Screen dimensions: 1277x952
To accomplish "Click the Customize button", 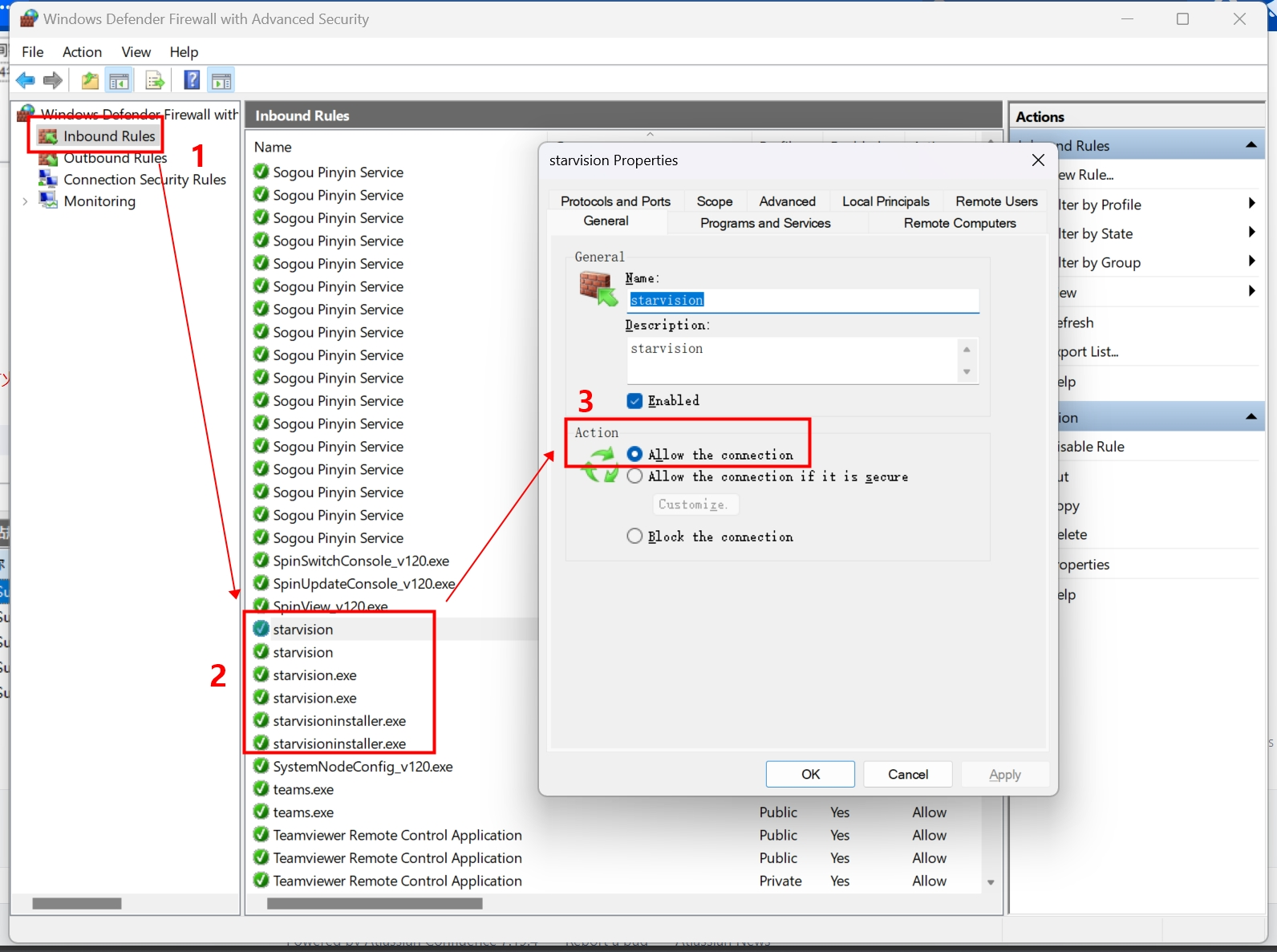I will (695, 504).
